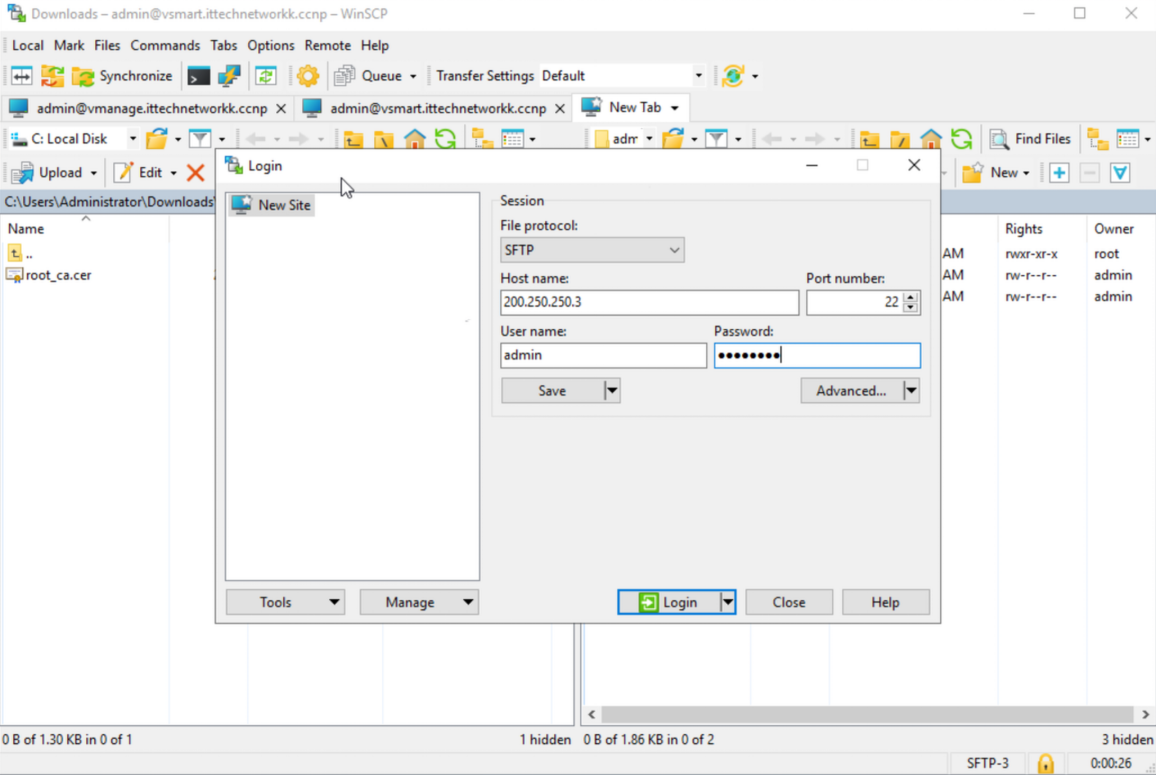Click the blue plus Select Files icon

coord(1059,173)
